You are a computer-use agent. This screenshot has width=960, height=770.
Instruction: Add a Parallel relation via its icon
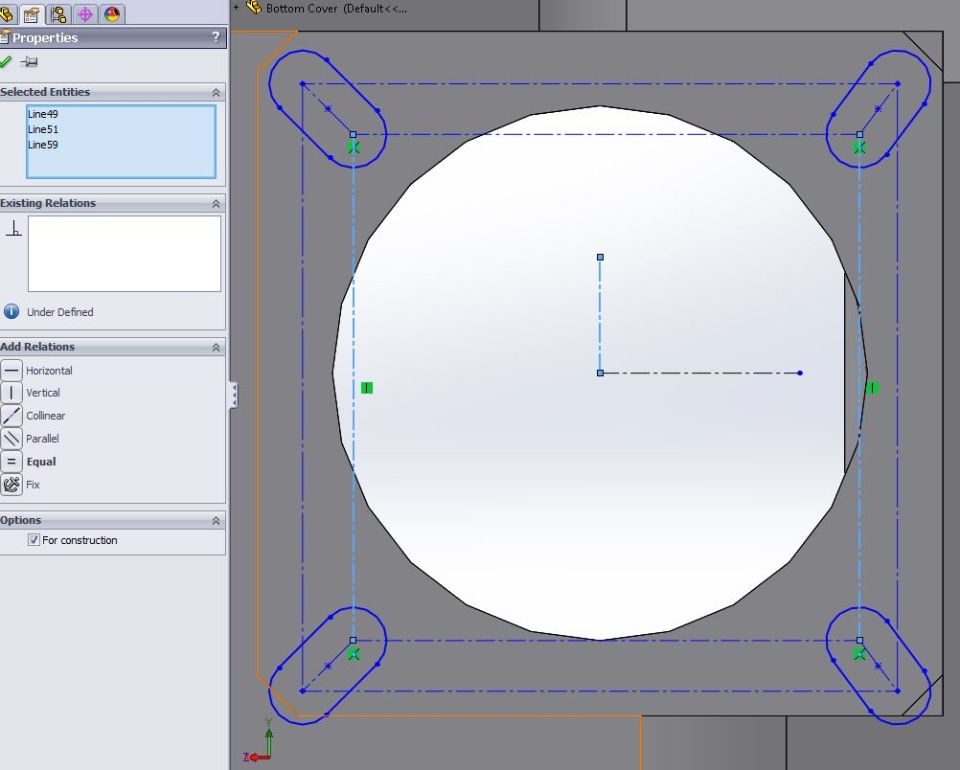[11, 438]
